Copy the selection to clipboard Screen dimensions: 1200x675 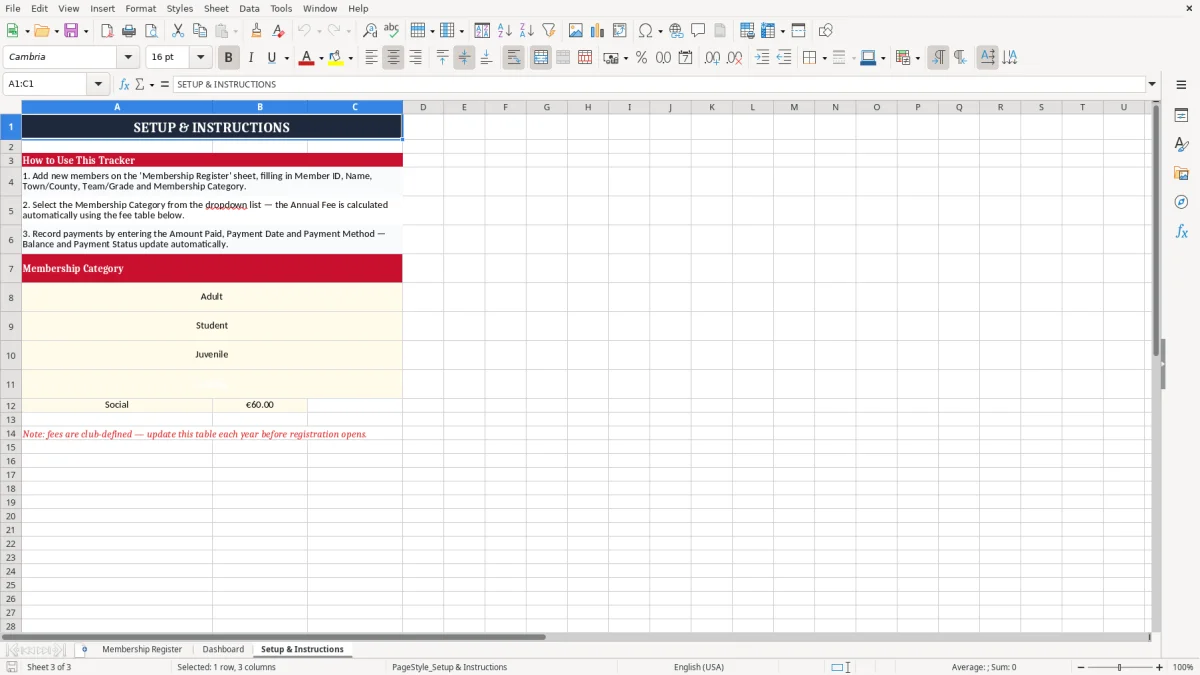[200, 31]
